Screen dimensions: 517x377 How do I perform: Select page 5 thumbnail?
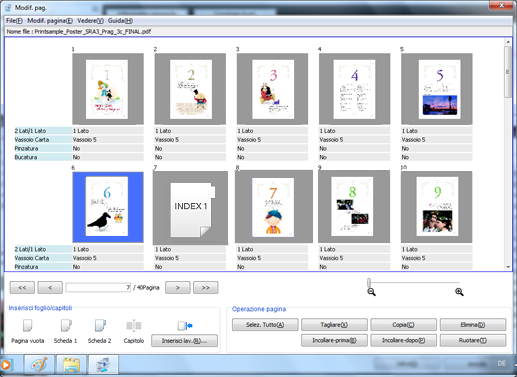point(437,89)
